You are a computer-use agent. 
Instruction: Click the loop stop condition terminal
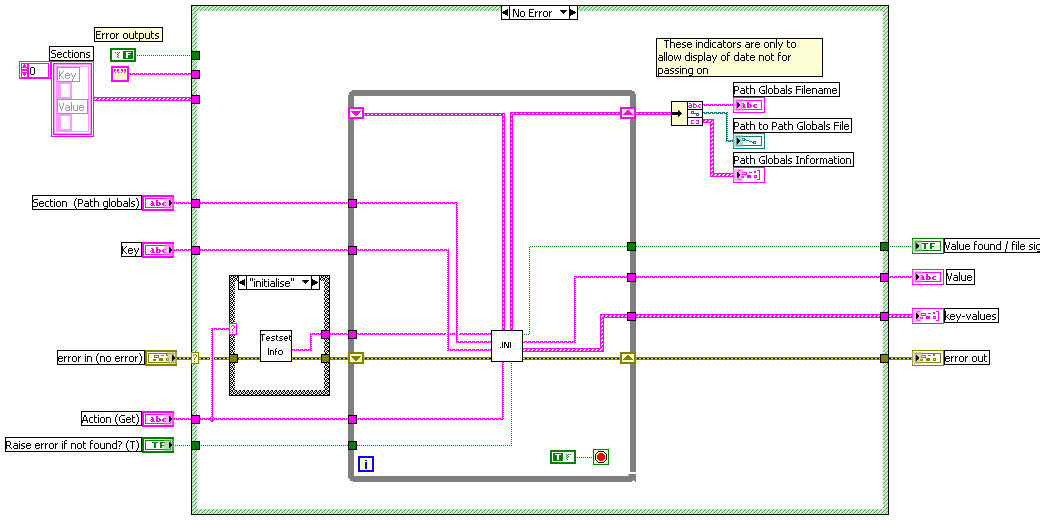pyautogui.click(x=601, y=457)
